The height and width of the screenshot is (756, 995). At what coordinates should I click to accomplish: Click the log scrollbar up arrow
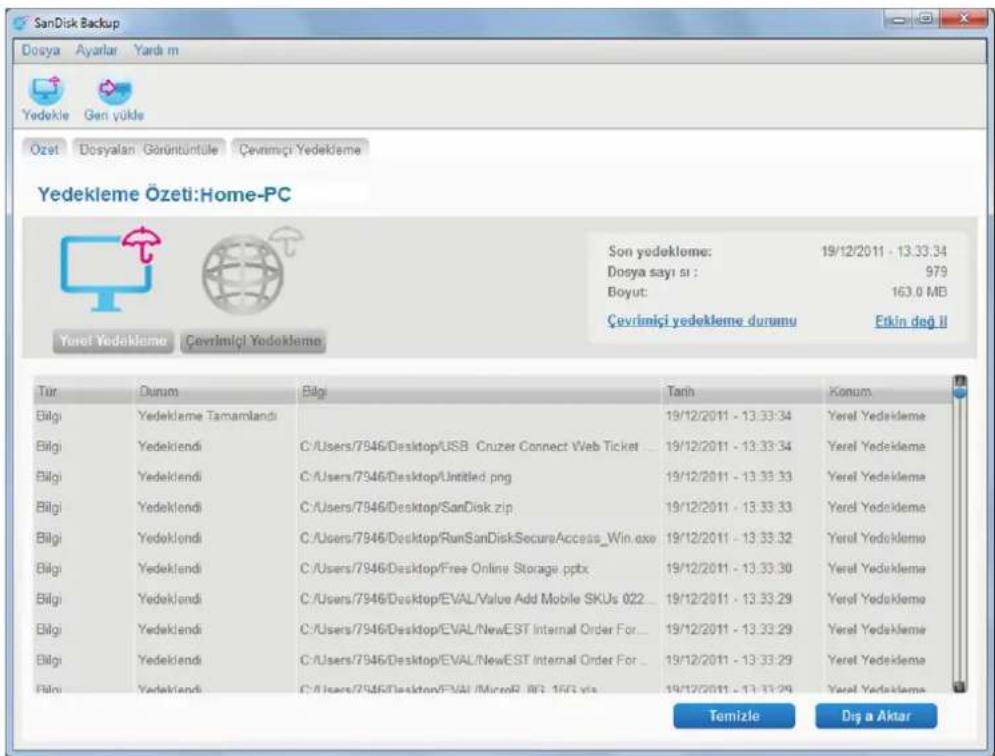pyautogui.click(x=960, y=381)
